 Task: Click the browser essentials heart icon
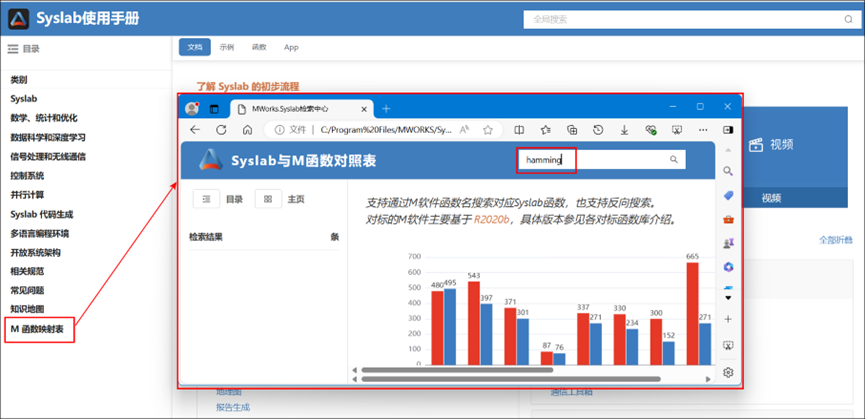click(651, 130)
